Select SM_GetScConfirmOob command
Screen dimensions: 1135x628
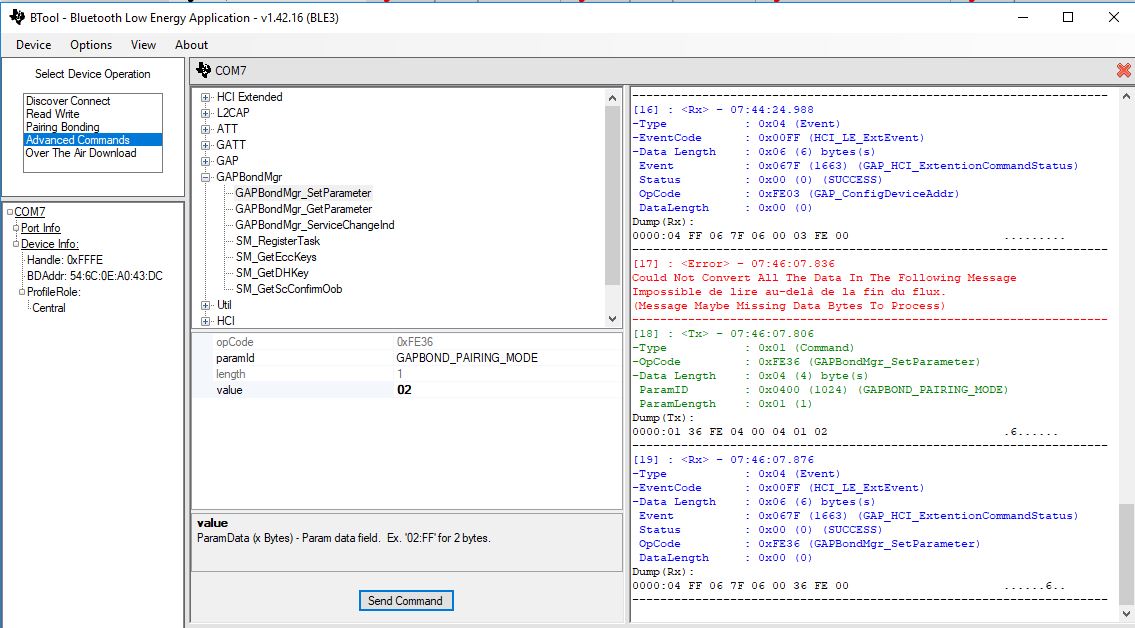pos(289,289)
